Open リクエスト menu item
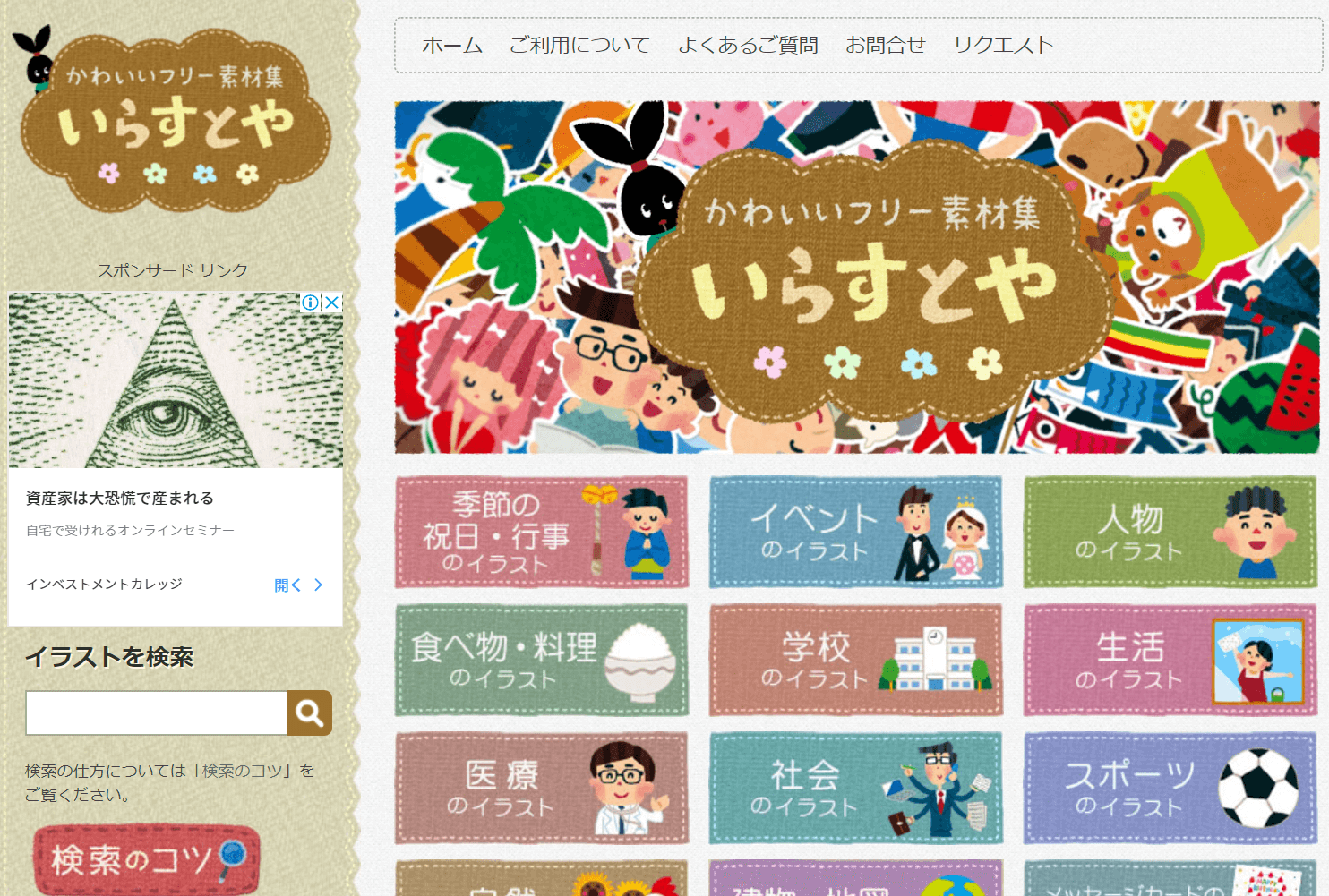The height and width of the screenshot is (896, 1329). (x=1003, y=45)
